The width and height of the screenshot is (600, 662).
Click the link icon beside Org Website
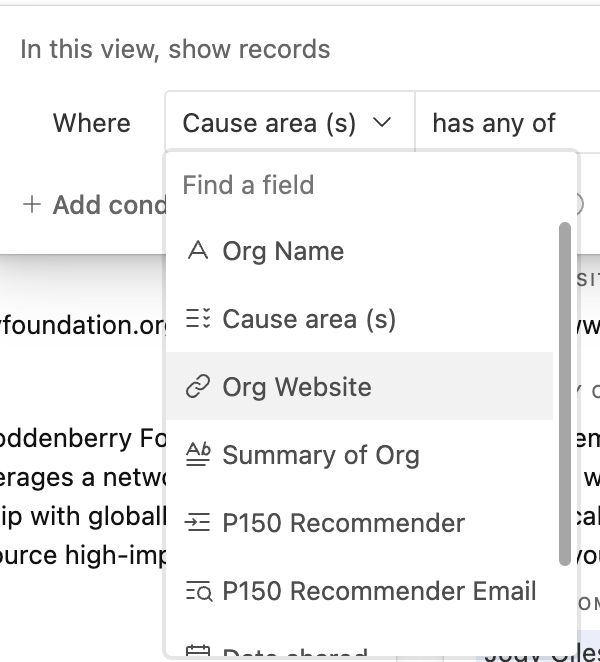[x=198, y=386]
